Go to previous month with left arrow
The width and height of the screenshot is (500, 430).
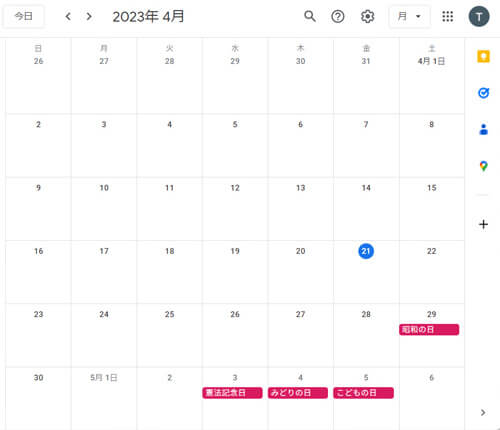coord(68,16)
